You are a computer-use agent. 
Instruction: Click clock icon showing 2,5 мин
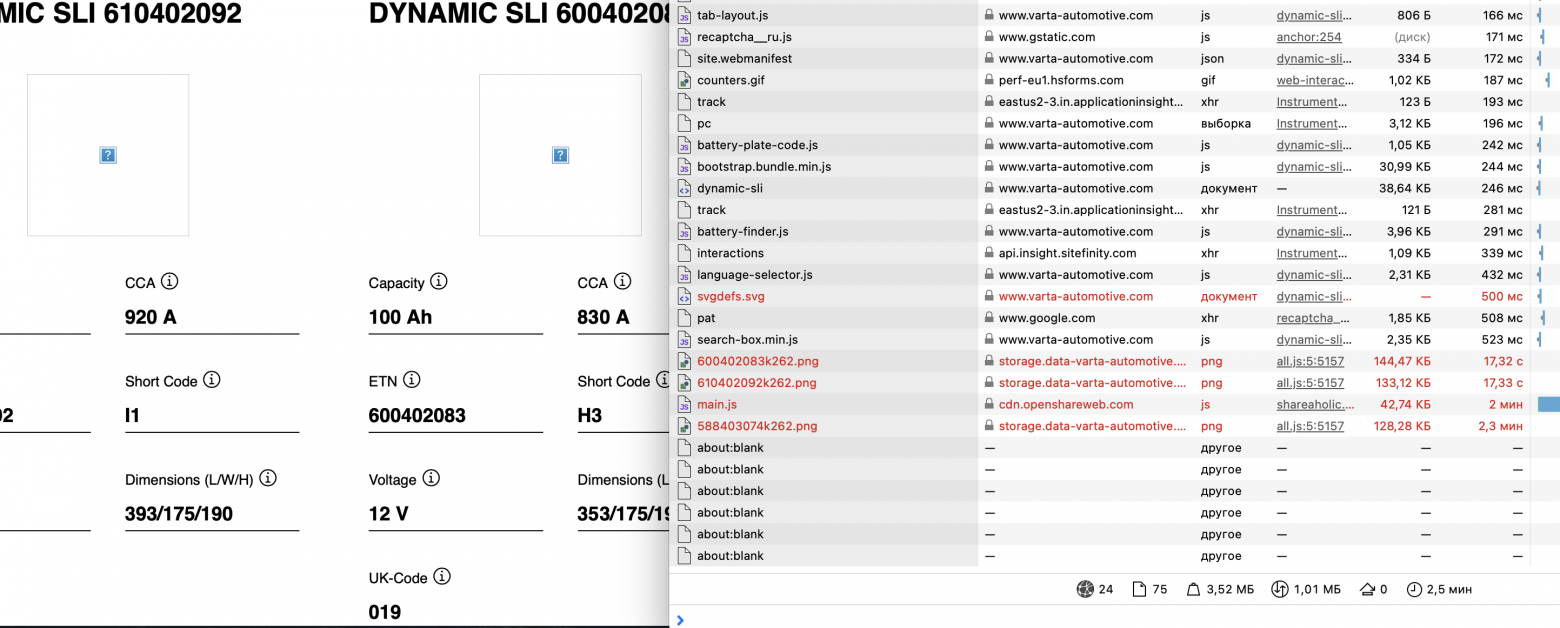[1414, 589]
